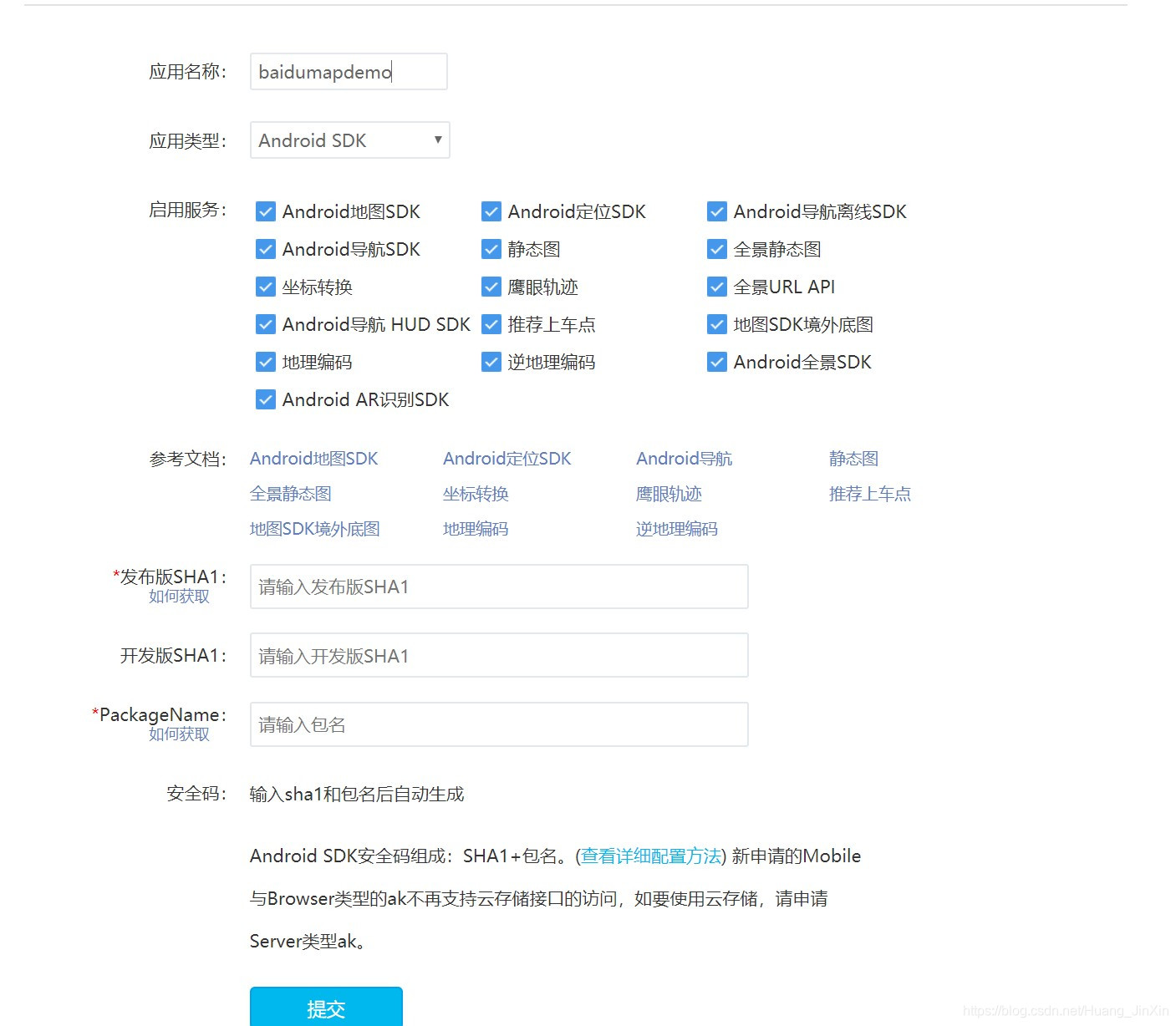Open the 推荐上车点 reference doc link
The width and height of the screenshot is (1176, 1026).
[870, 494]
